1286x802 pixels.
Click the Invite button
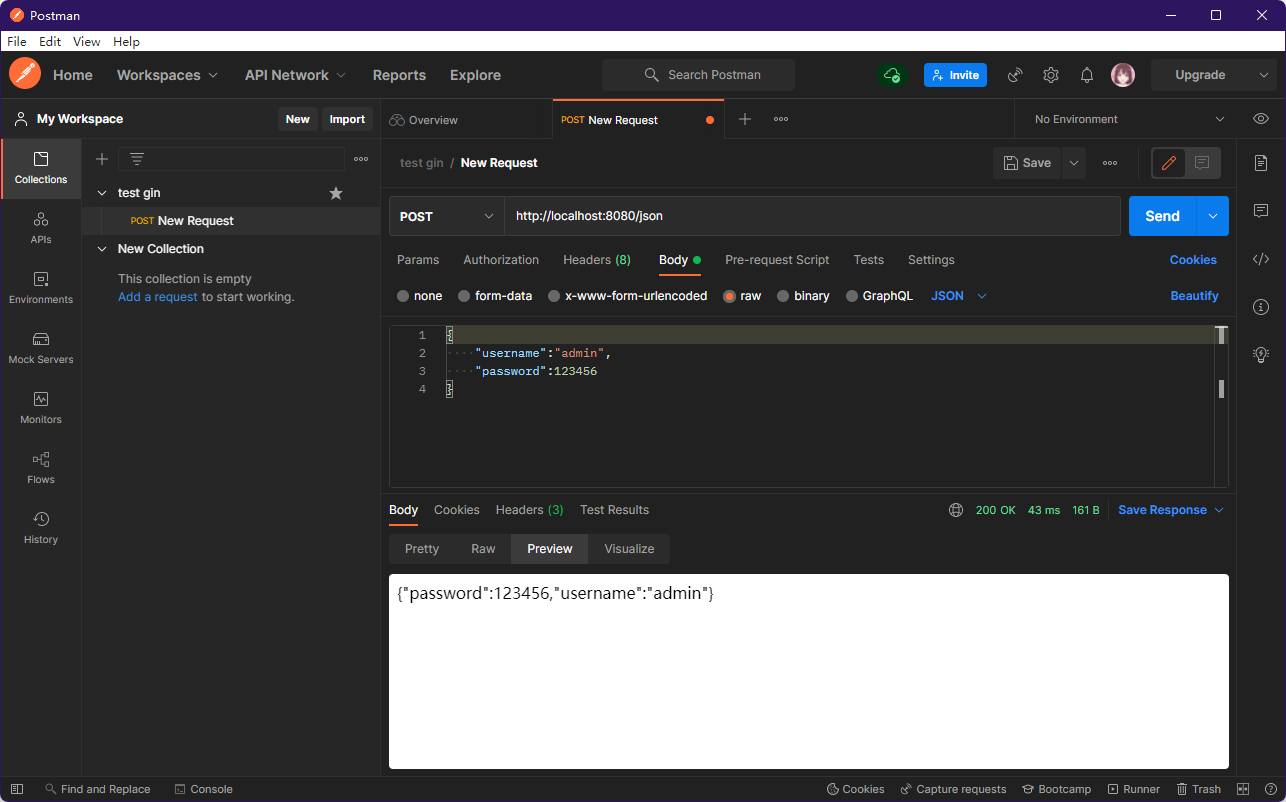[955, 75]
